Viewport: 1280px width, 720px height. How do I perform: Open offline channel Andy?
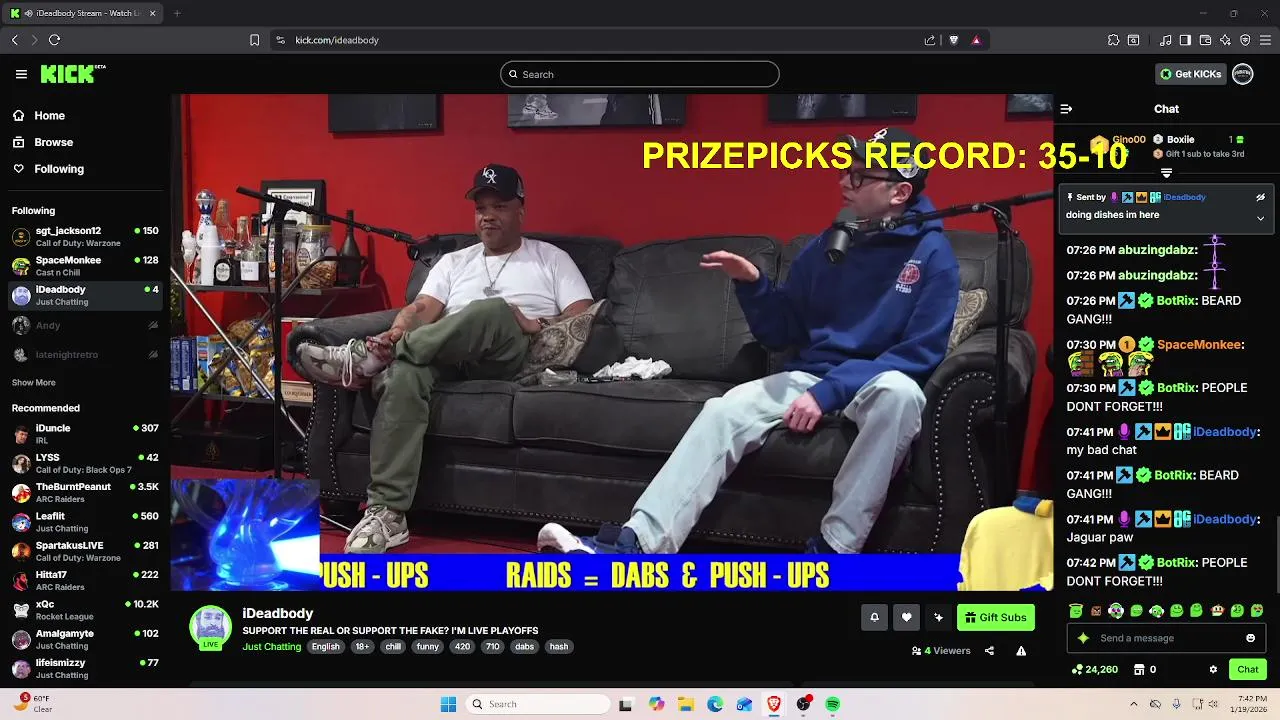click(85, 325)
